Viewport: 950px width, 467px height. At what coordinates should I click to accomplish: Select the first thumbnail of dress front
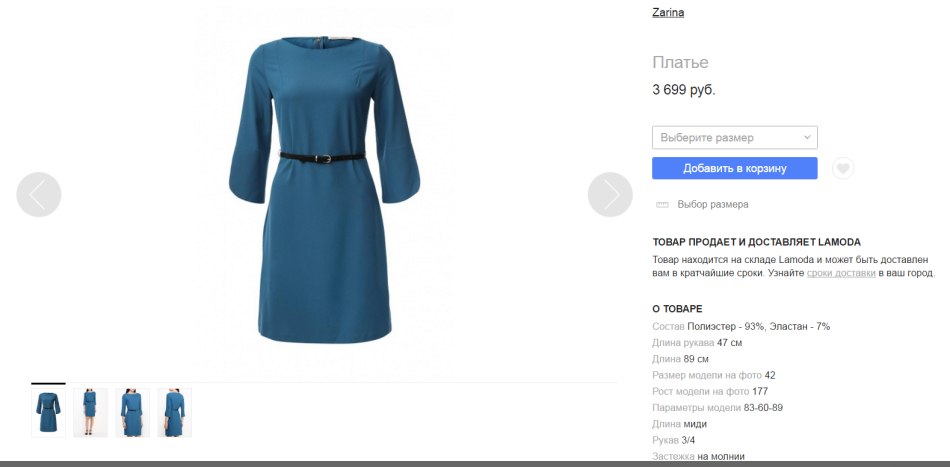coord(48,412)
